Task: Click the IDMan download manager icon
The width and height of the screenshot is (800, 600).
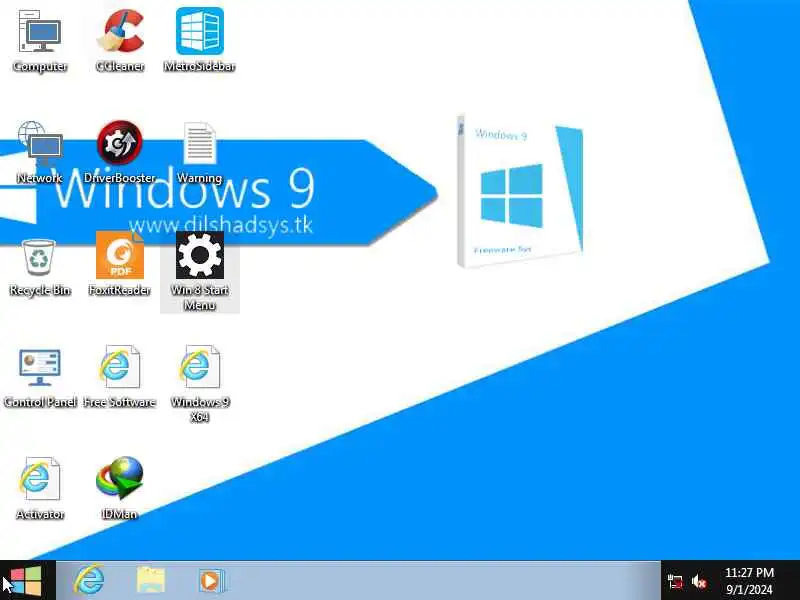Action: tap(120, 478)
